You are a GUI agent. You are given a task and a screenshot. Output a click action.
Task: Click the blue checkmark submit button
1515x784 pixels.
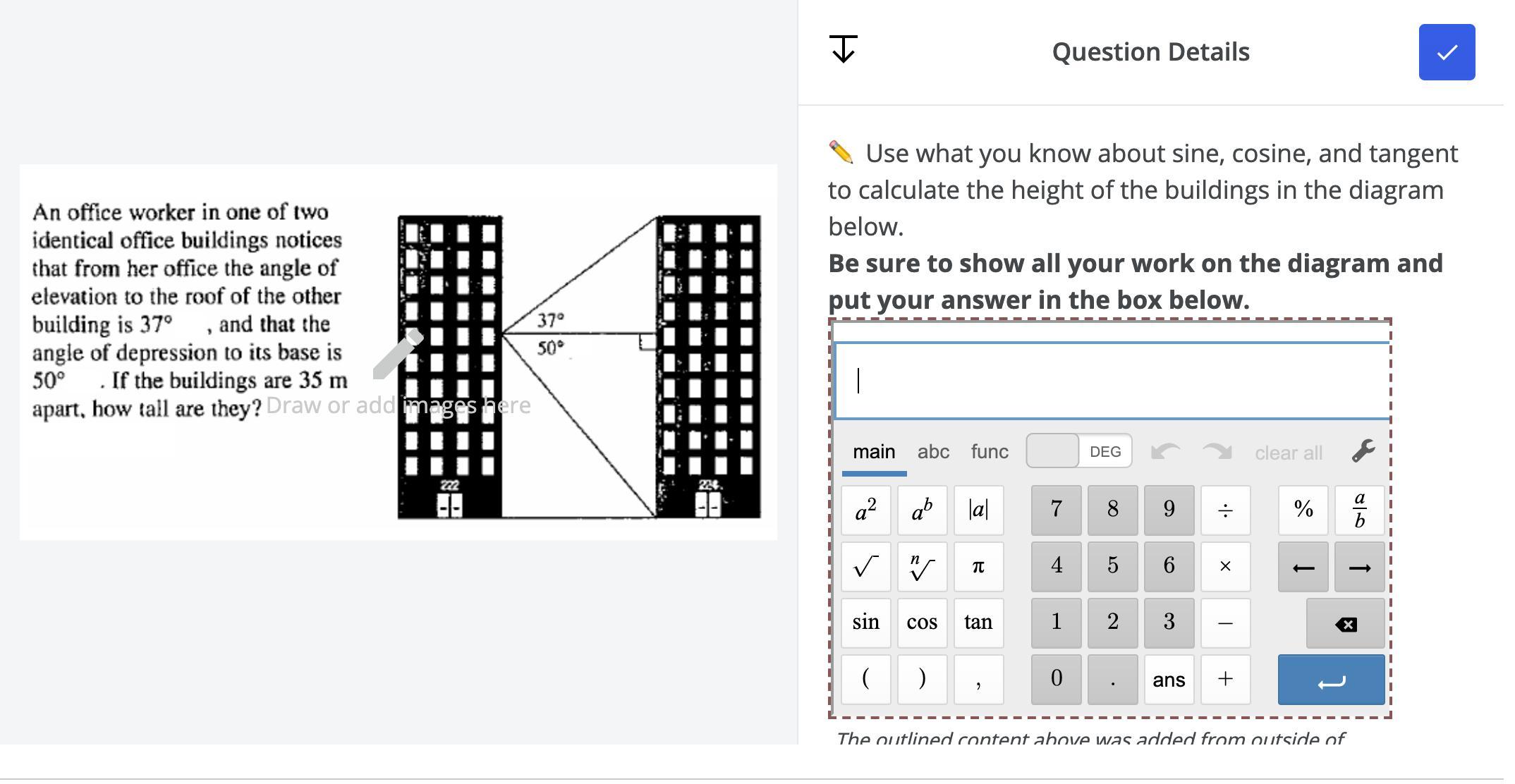point(1447,52)
